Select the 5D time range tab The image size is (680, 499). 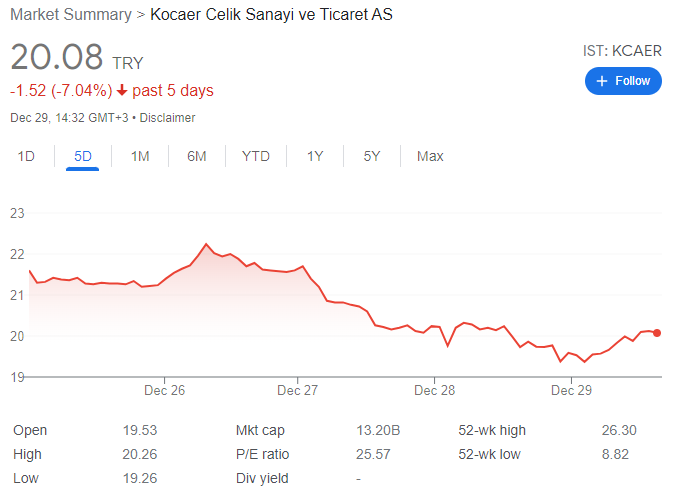[83, 156]
